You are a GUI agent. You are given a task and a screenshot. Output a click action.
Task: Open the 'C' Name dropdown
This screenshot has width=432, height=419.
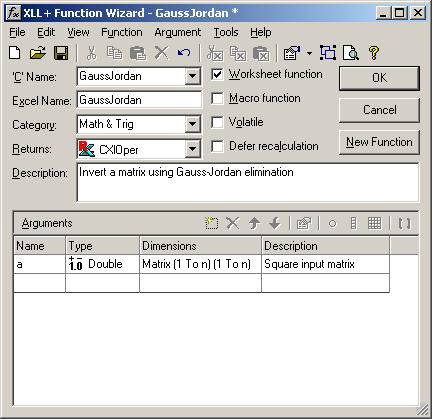pyautogui.click(x=192, y=76)
